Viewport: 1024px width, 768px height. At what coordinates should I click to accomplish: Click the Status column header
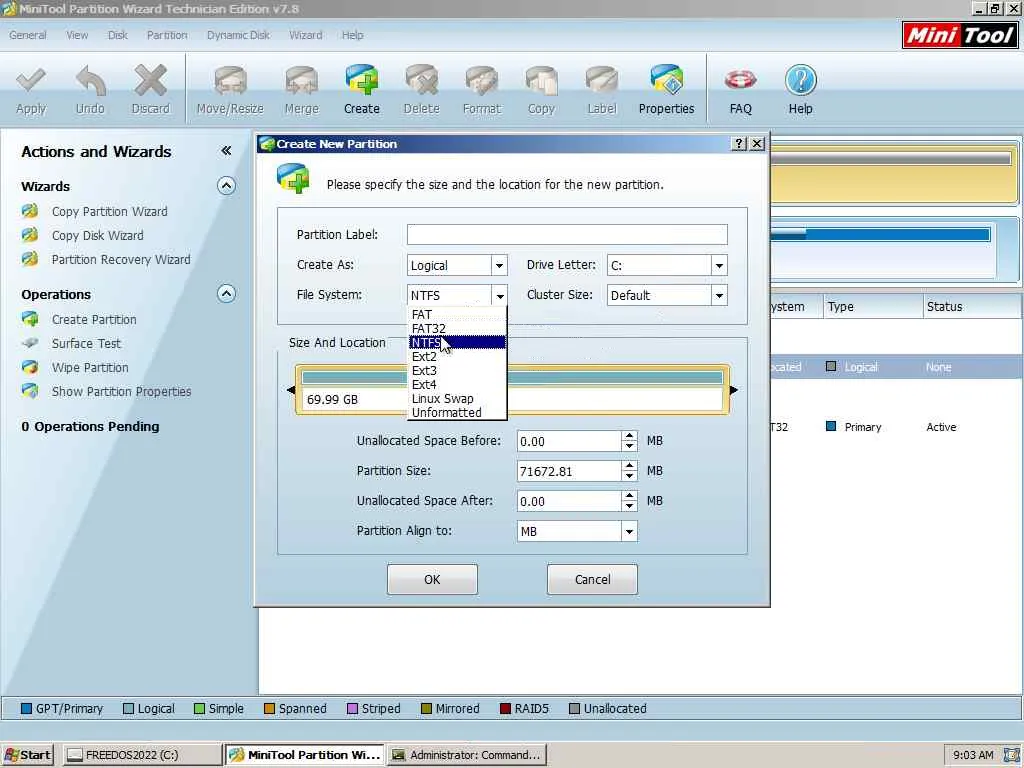tap(971, 306)
